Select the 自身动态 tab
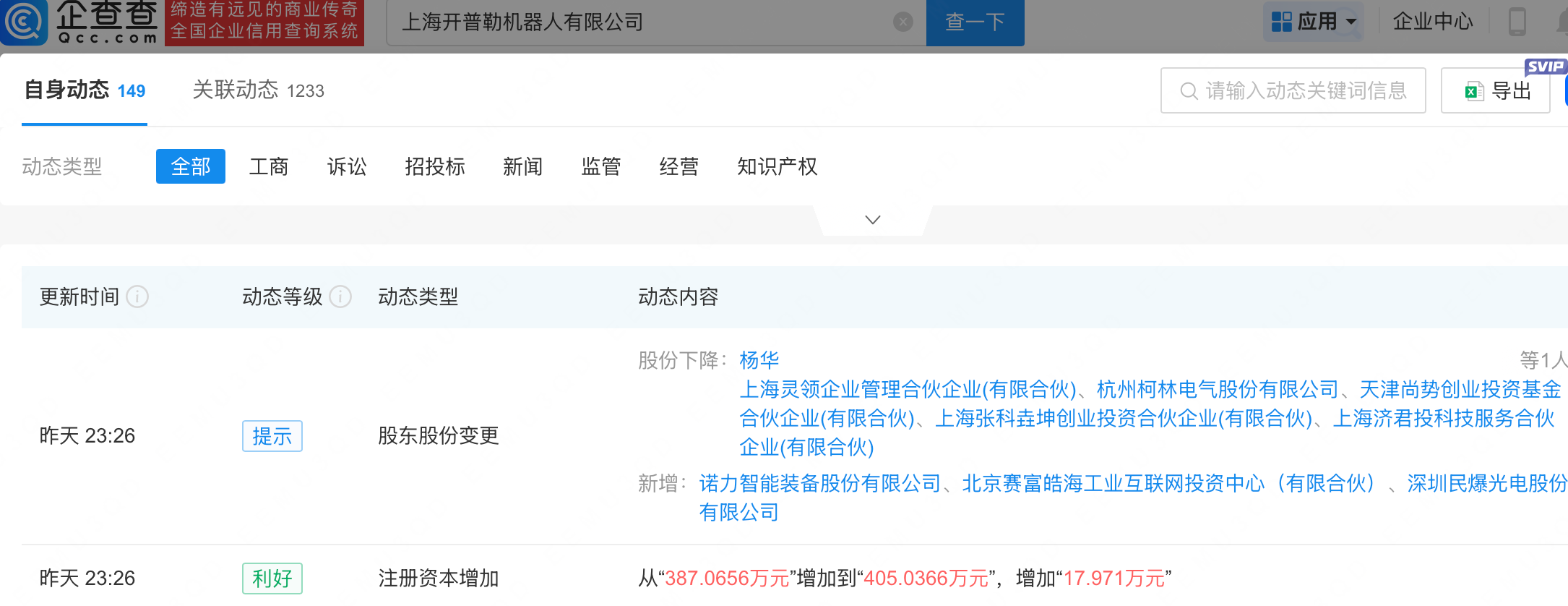This screenshot has height=606, width=1568. click(x=85, y=90)
